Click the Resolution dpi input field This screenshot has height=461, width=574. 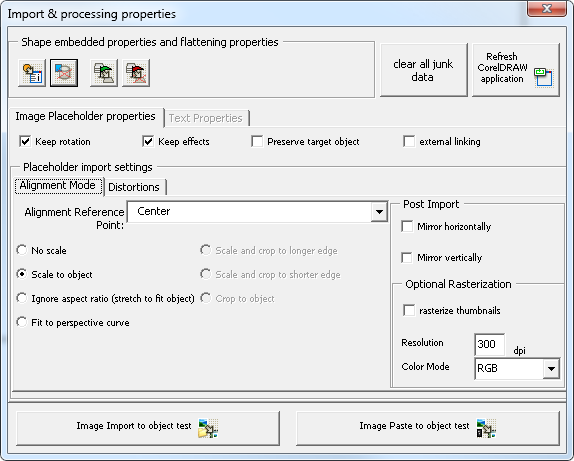pyautogui.click(x=489, y=344)
